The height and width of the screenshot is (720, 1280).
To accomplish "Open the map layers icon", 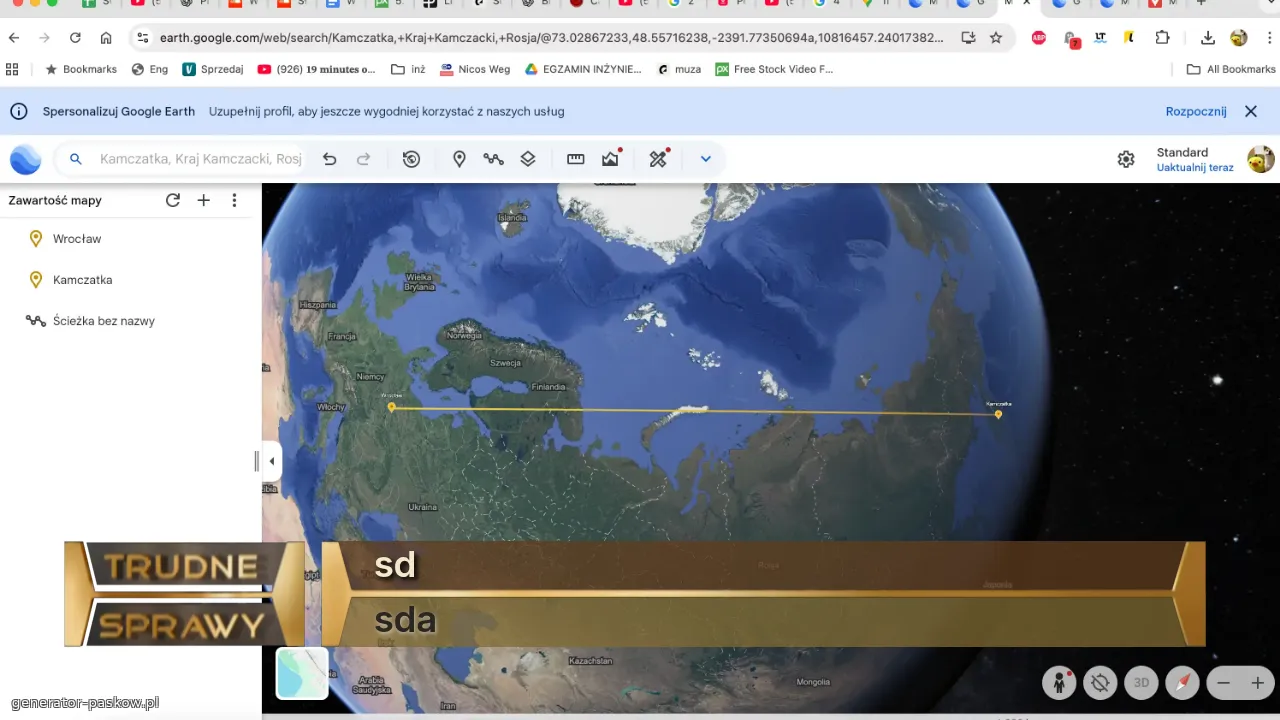I will (528, 159).
